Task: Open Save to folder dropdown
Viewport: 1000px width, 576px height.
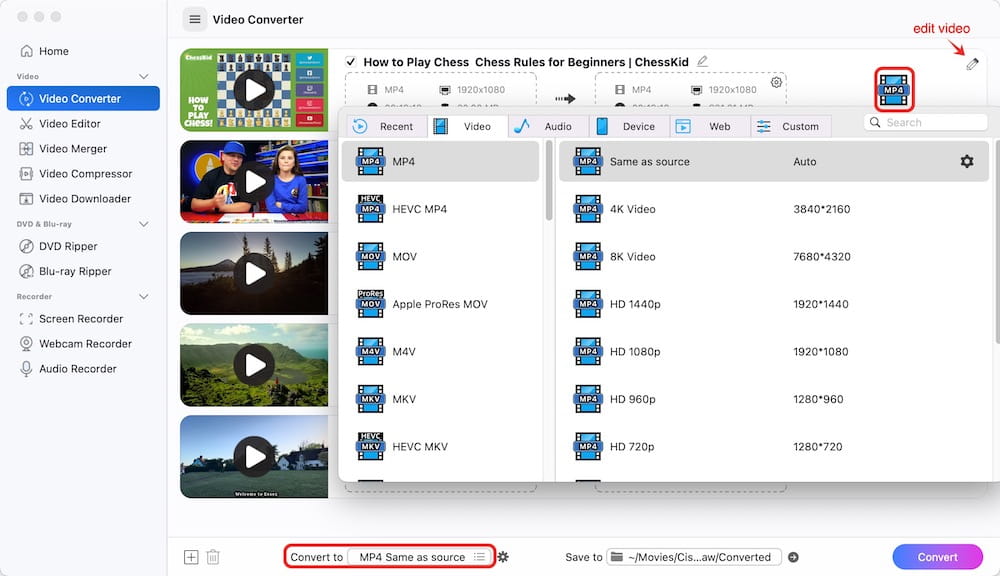Action: (x=694, y=557)
